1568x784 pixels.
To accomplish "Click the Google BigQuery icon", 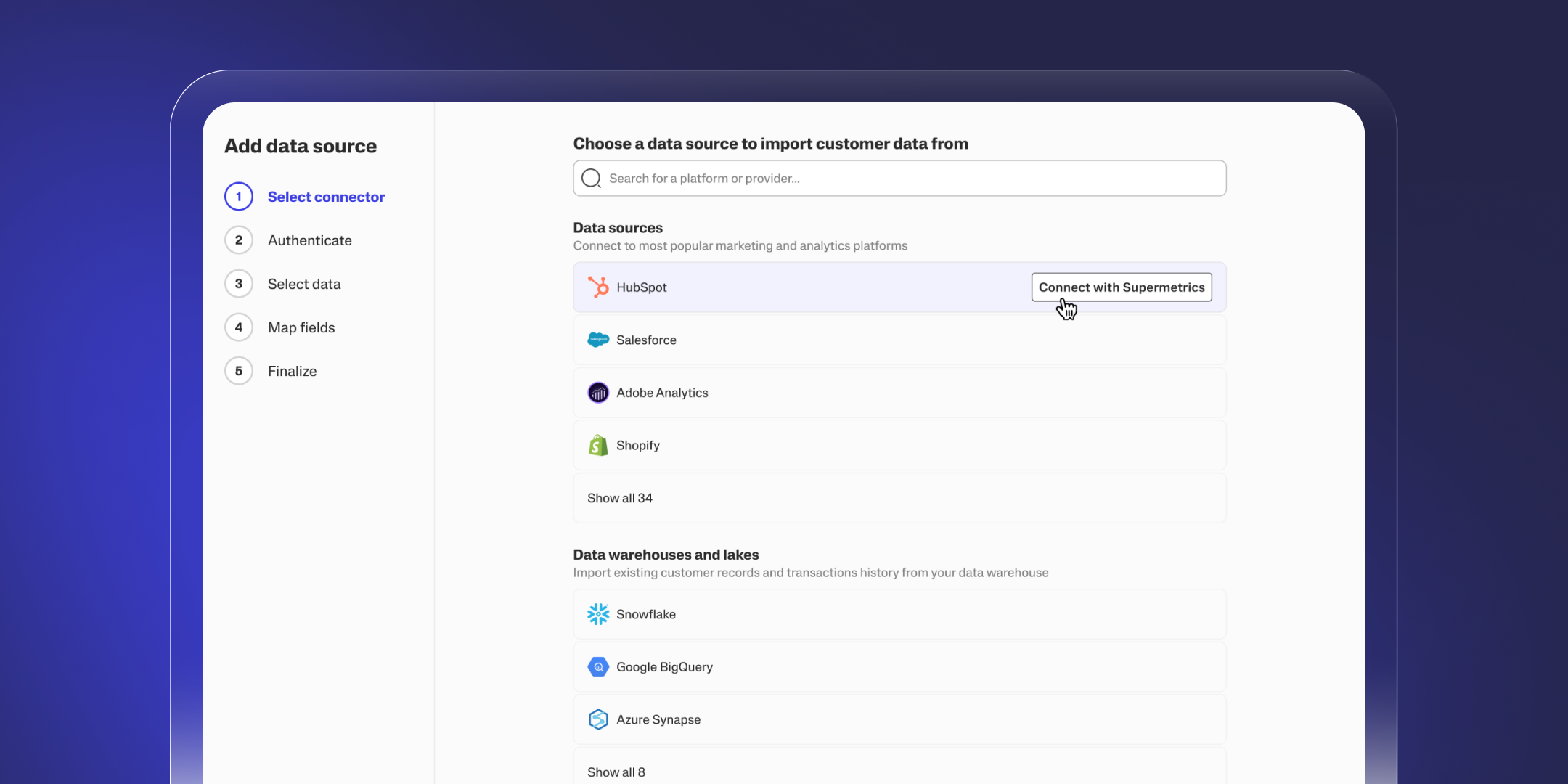I will (598, 667).
